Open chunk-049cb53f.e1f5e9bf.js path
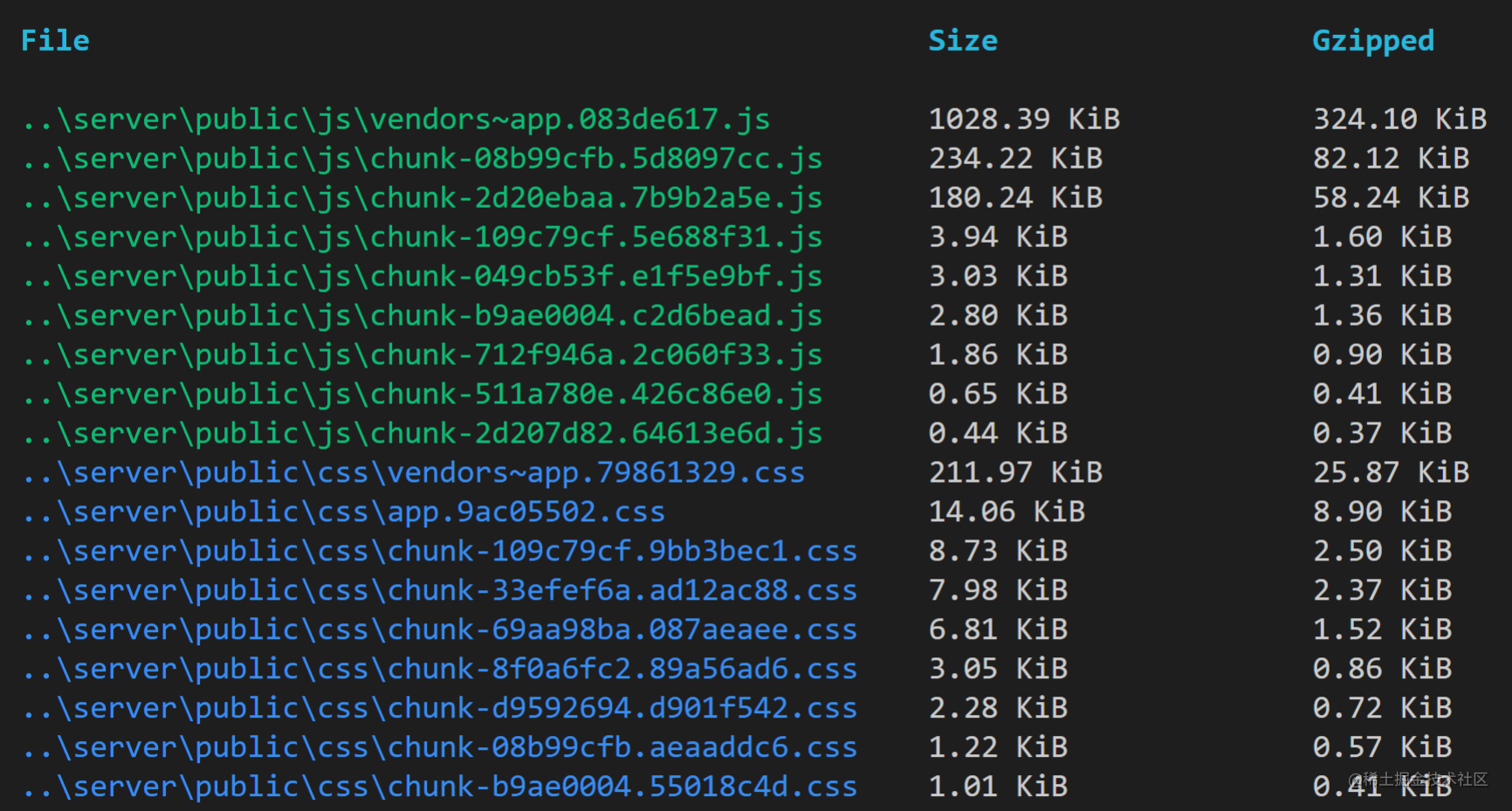Image resolution: width=1512 pixels, height=811 pixels. point(423,277)
